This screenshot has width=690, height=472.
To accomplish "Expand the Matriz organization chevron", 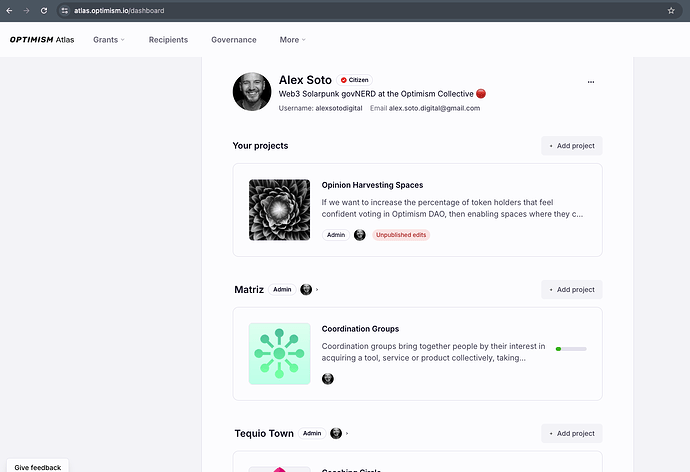I will point(317,290).
